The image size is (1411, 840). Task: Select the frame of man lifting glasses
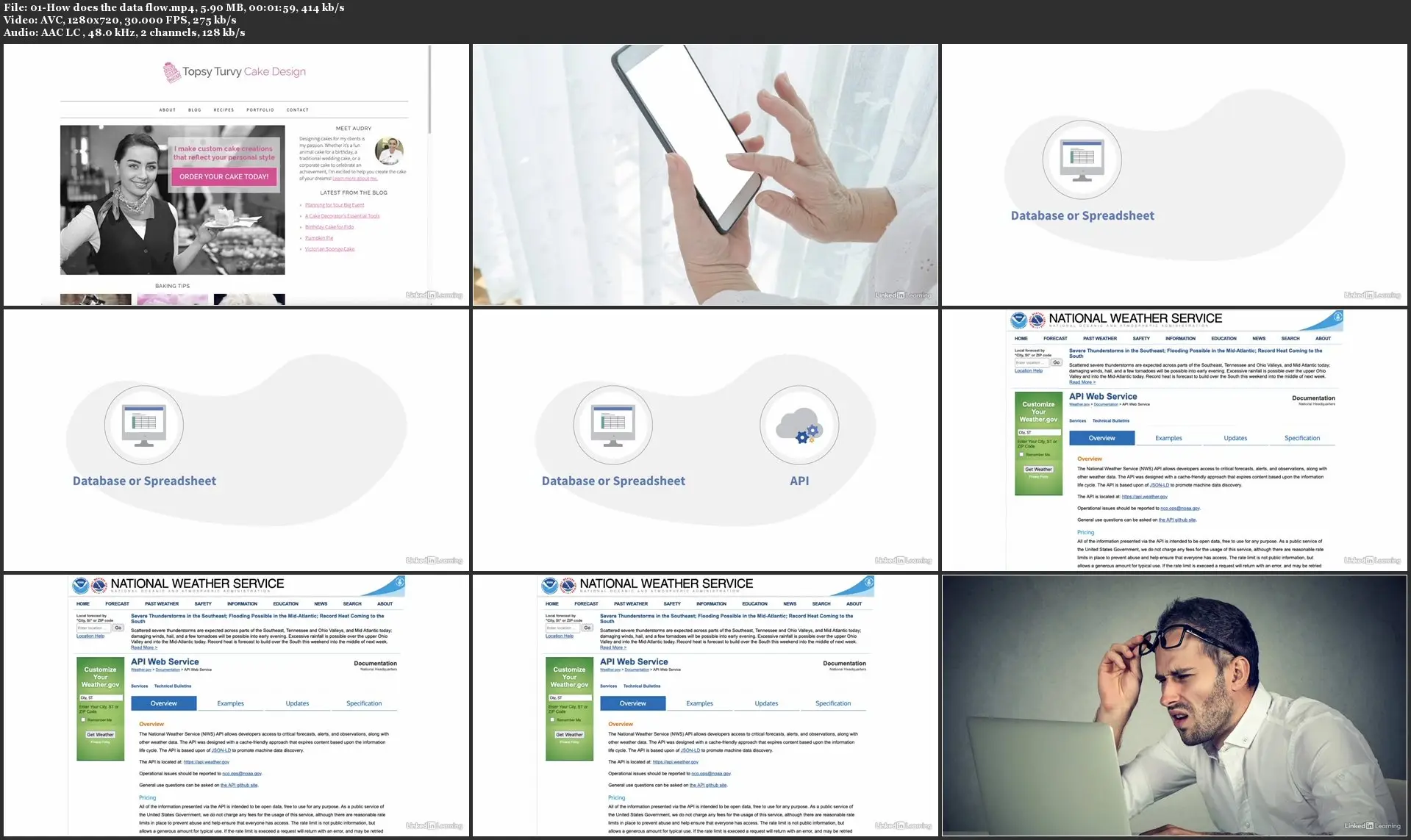click(1174, 706)
